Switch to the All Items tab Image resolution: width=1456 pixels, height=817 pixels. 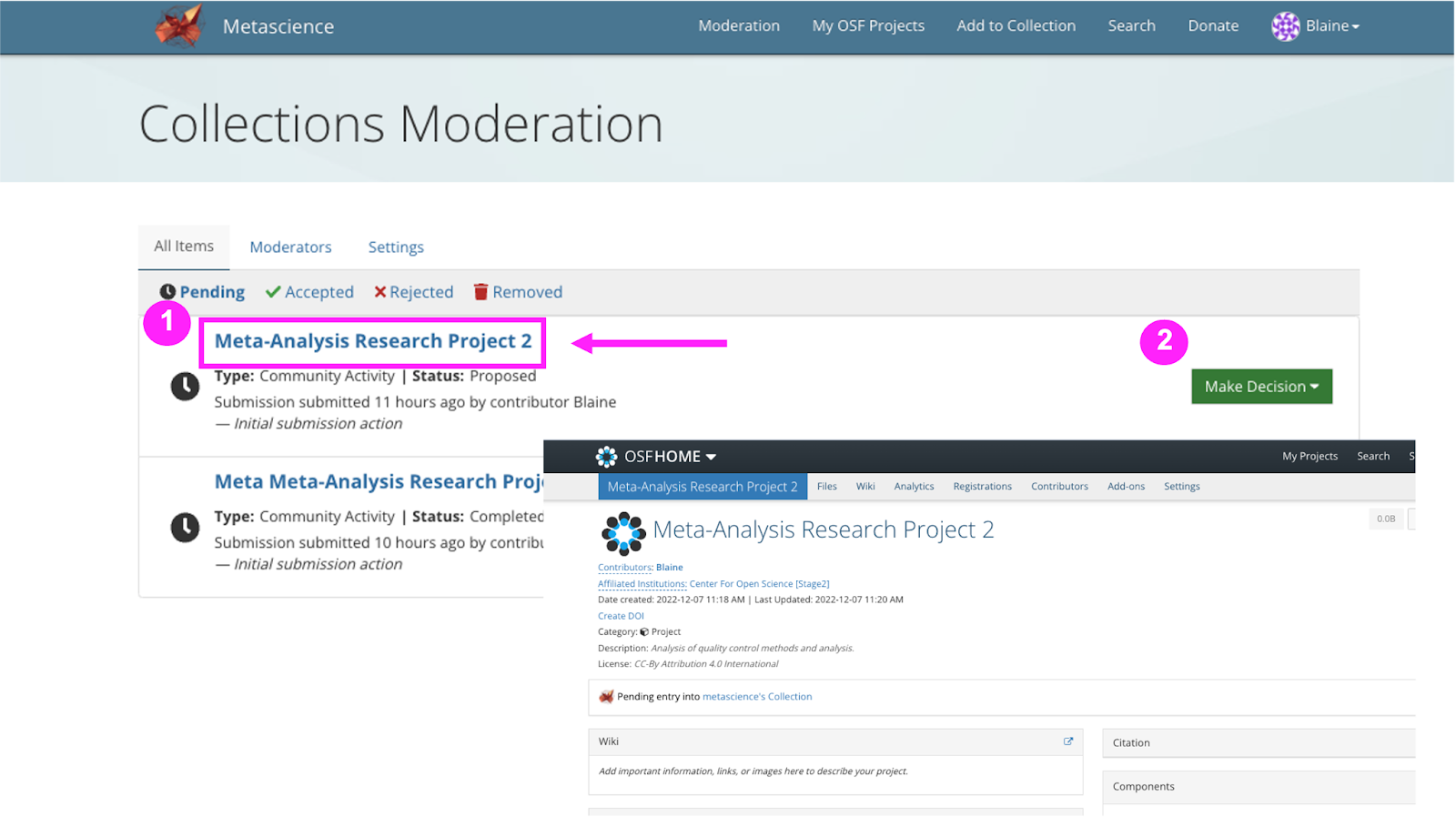point(184,247)
